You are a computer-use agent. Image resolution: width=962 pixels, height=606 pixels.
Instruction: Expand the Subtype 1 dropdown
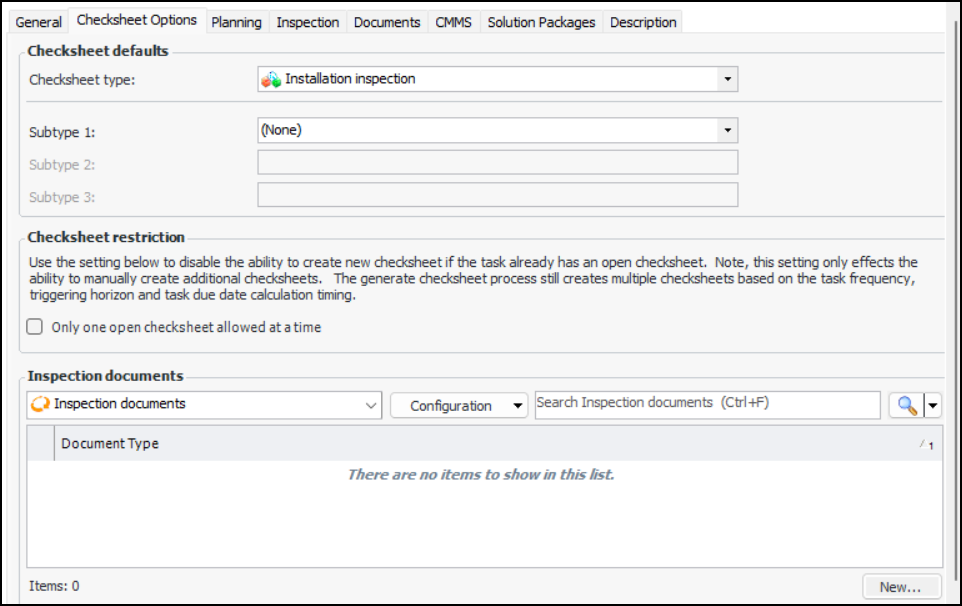[x=727, y=130]
